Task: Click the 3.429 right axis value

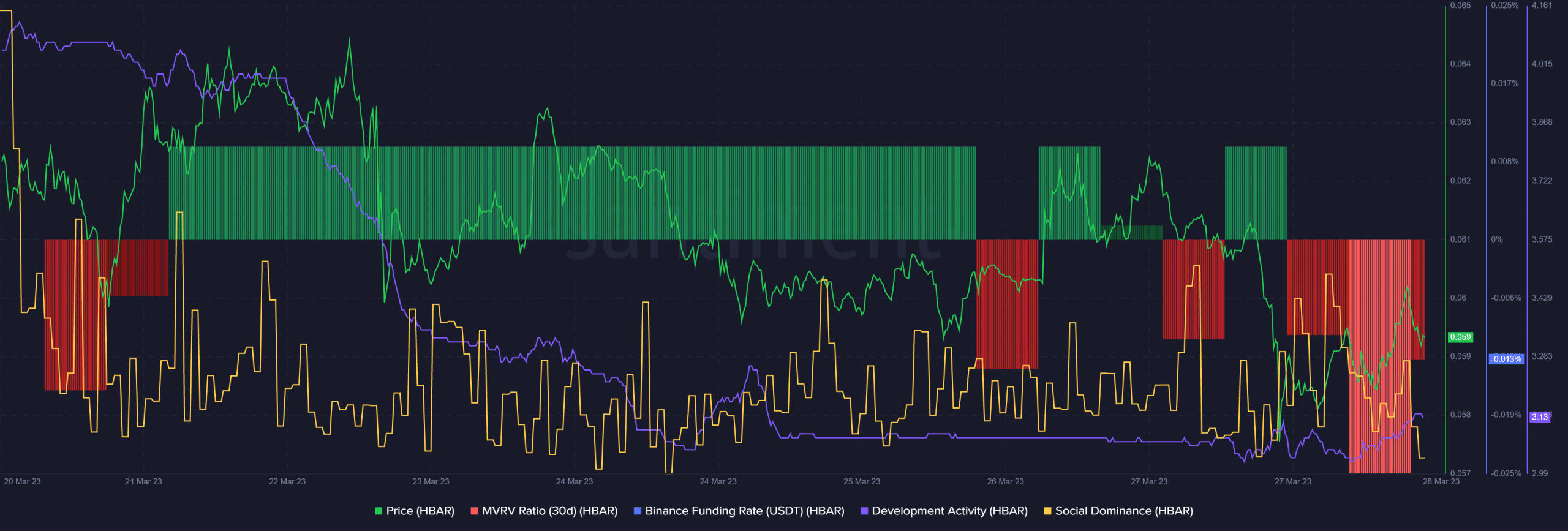Action: click(x=1542, y=298)
